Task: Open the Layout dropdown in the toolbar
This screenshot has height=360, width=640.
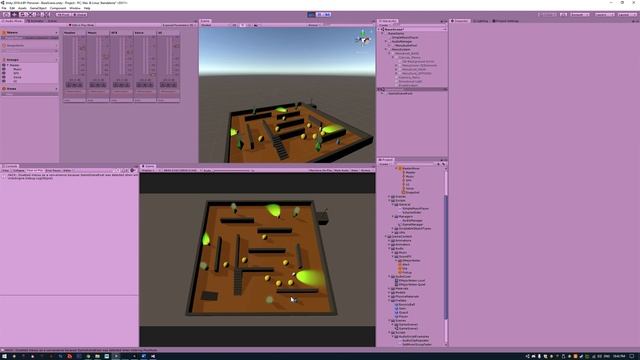Action: click(x=627, y=14)
